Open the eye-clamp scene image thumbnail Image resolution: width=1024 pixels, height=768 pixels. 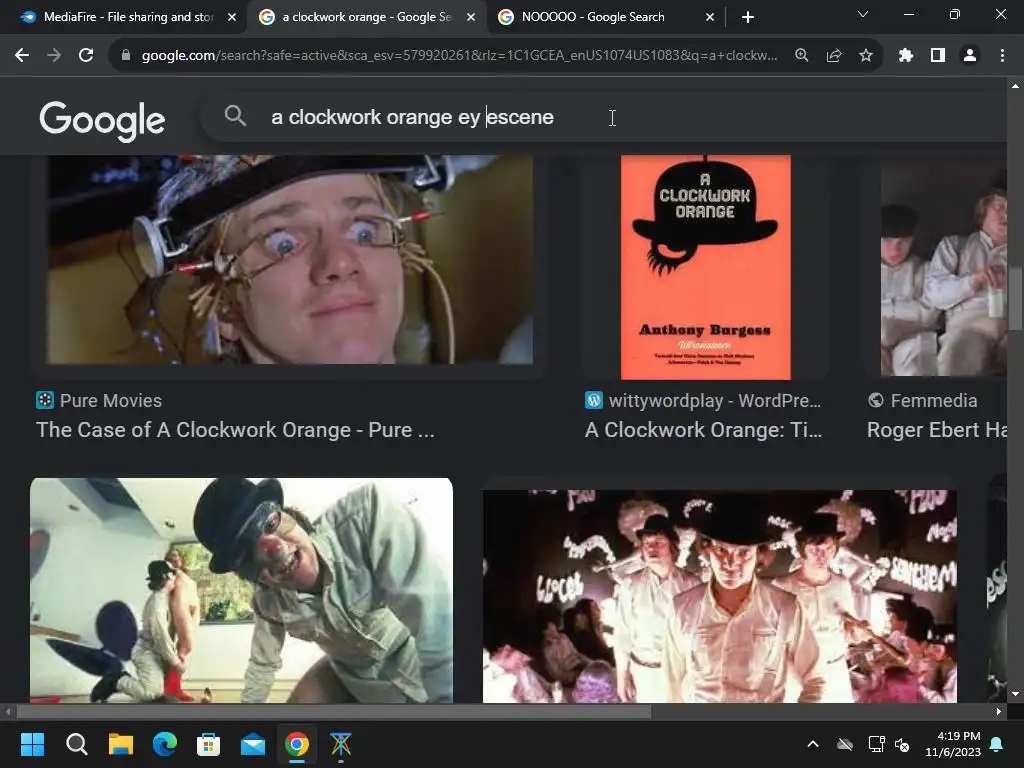coord(289,259)
